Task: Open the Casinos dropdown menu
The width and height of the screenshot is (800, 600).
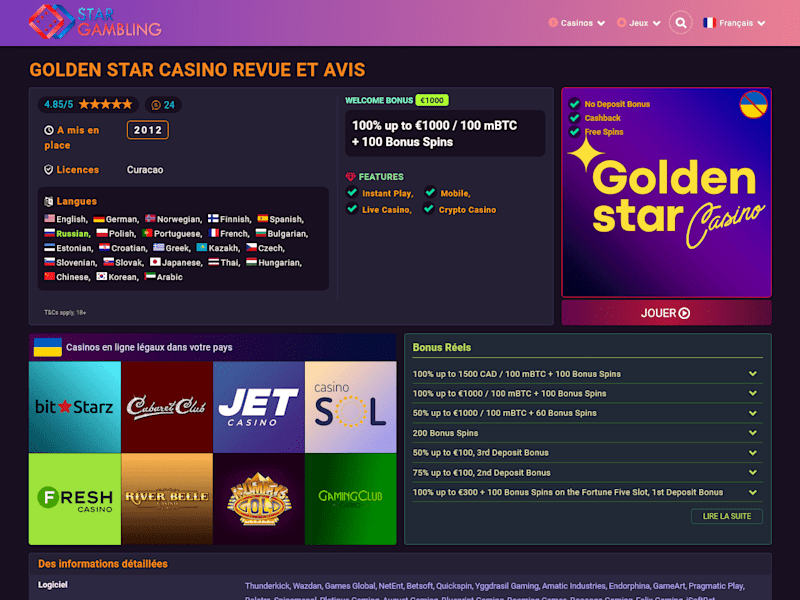Action: click(577, 23)
